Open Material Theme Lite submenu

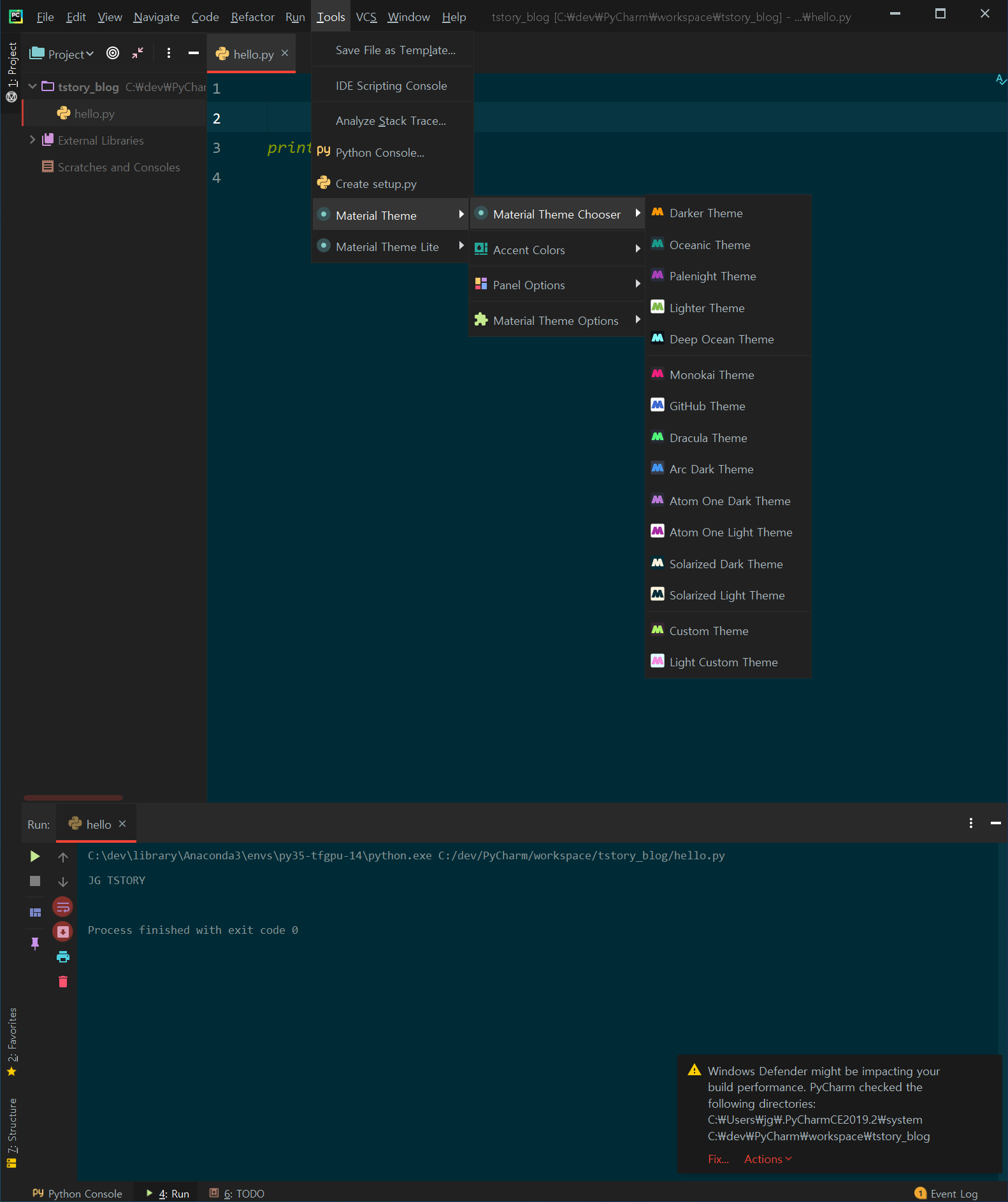391,247
